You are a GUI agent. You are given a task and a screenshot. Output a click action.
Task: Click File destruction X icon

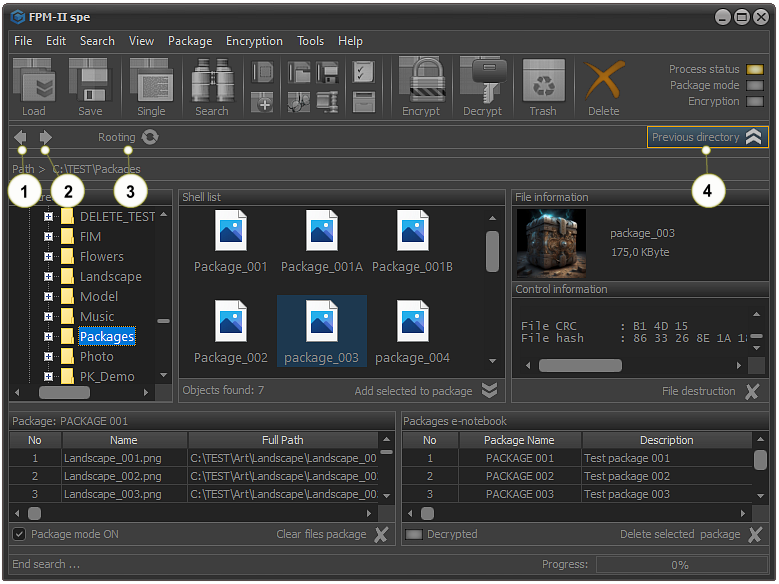[752, 392]
